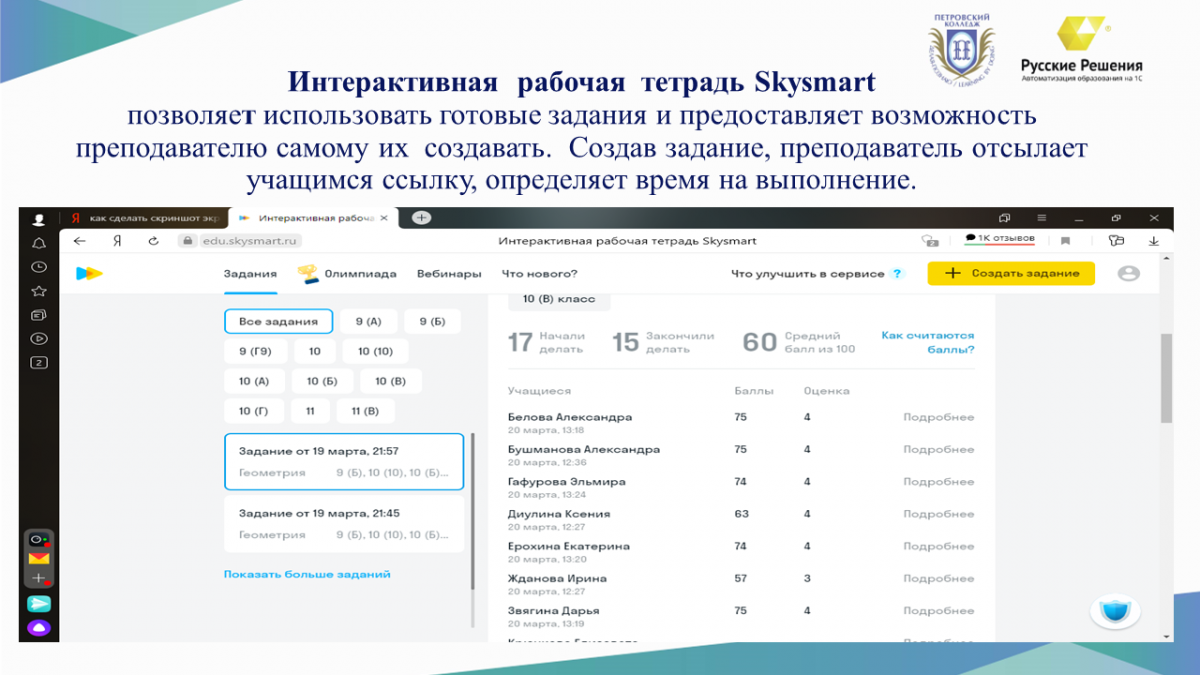Image resolution: width=1200 pixels, height=675 pixels.
Task: Click 'Что улучшить в сервисе' link
Action: tap(808, 274)
